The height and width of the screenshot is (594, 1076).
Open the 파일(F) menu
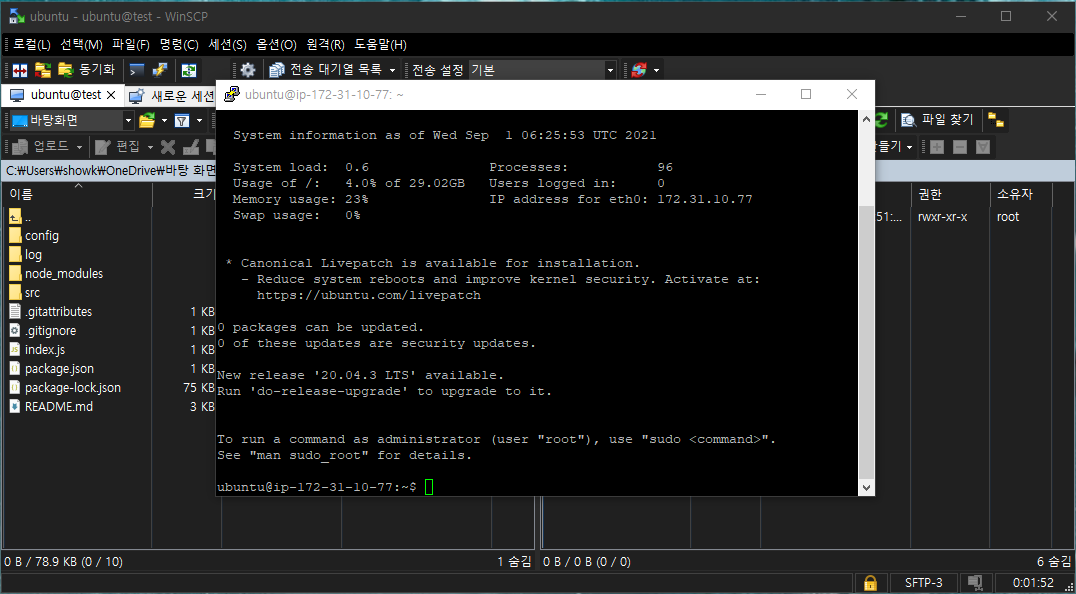tap(131, 45)
